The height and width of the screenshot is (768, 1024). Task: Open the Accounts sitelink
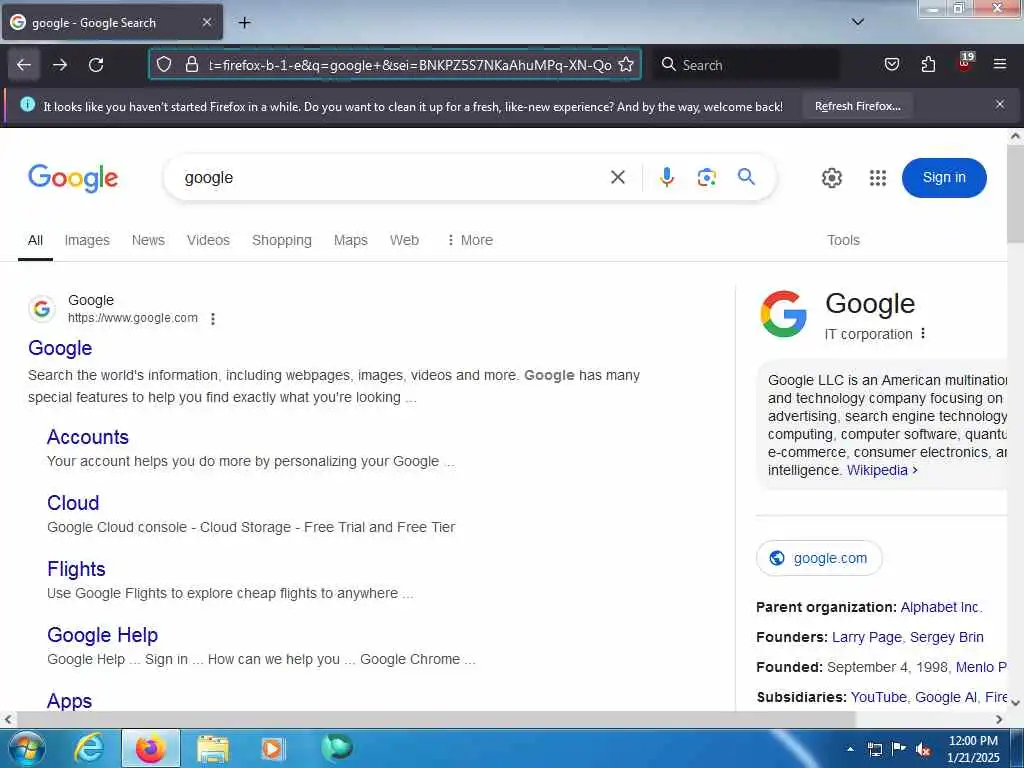pos(88,437)
